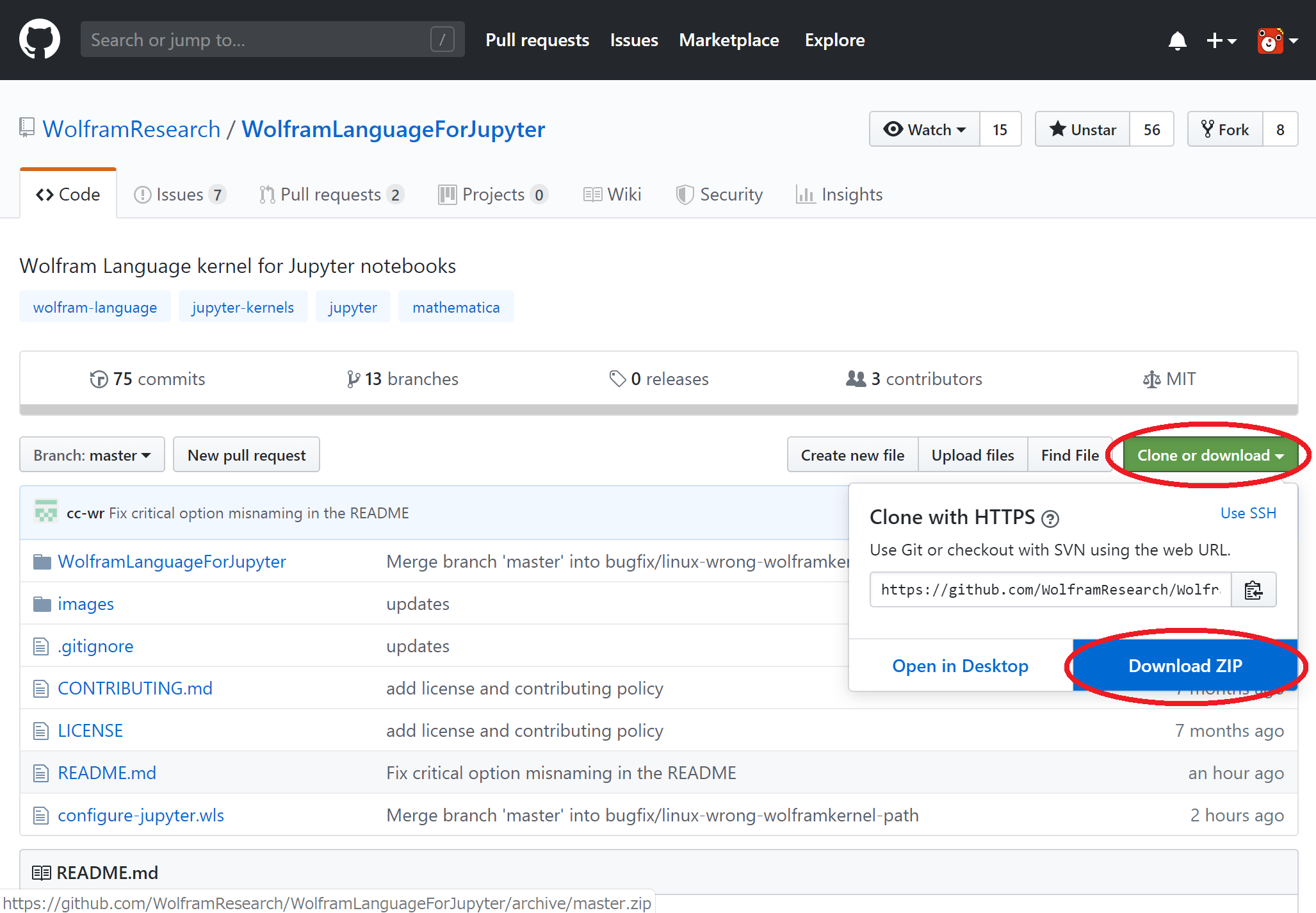Image resolution: width=1316 pixels, height=913 pixels.
Task: Open the WolframResearch owner link
Action: [131, 129]
